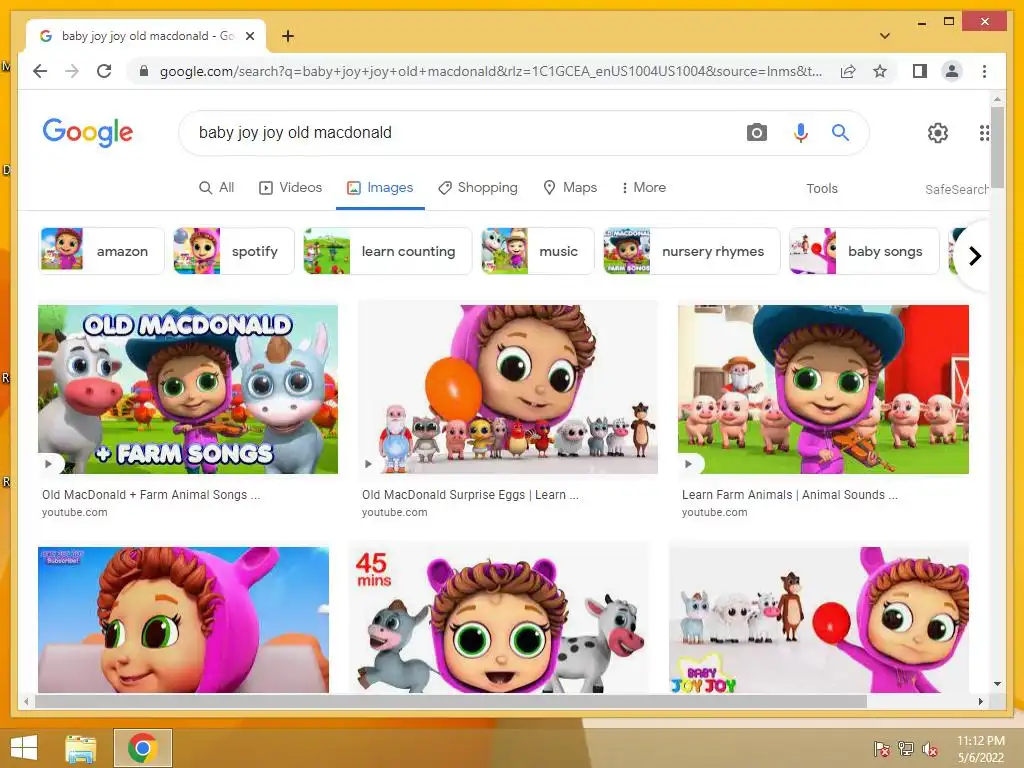Click the Chrome taskbar icon
This screenshot has height=768, width=1024.
(x=142, y=748)
